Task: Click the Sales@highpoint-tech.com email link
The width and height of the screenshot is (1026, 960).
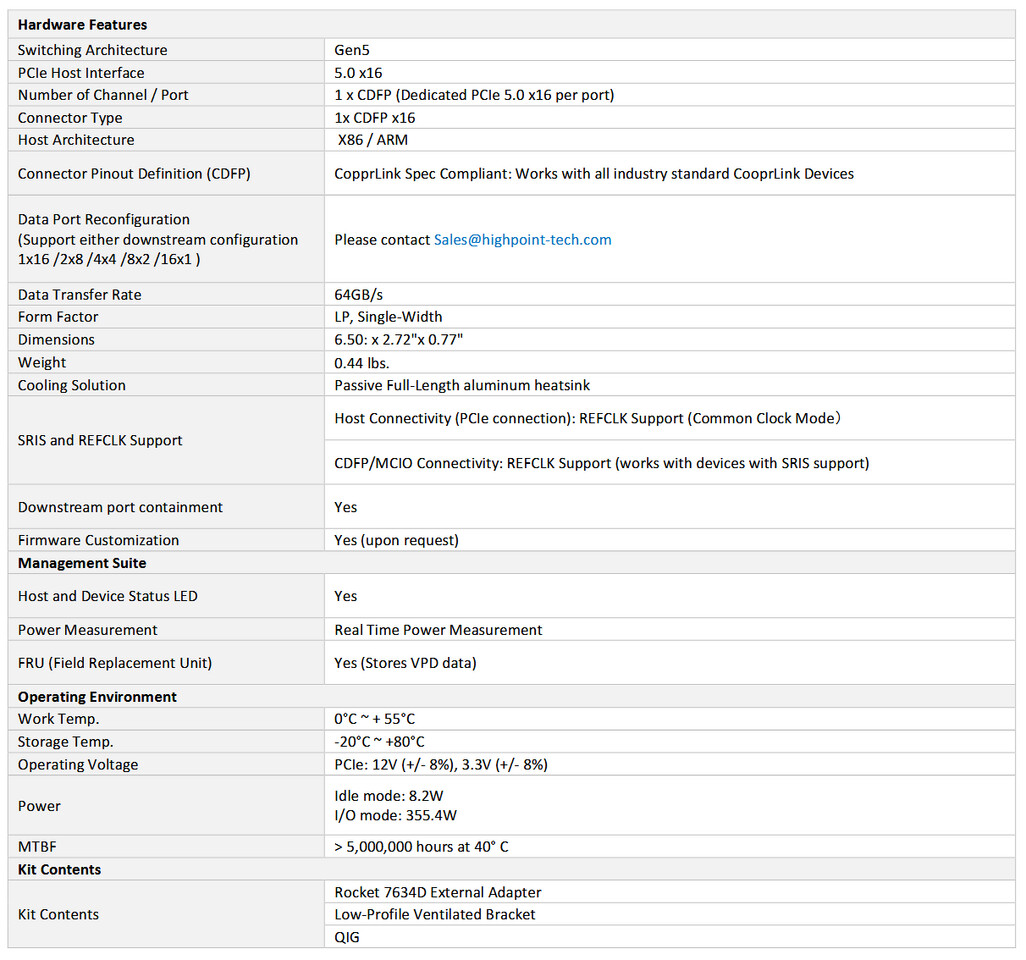Action: 522,240
